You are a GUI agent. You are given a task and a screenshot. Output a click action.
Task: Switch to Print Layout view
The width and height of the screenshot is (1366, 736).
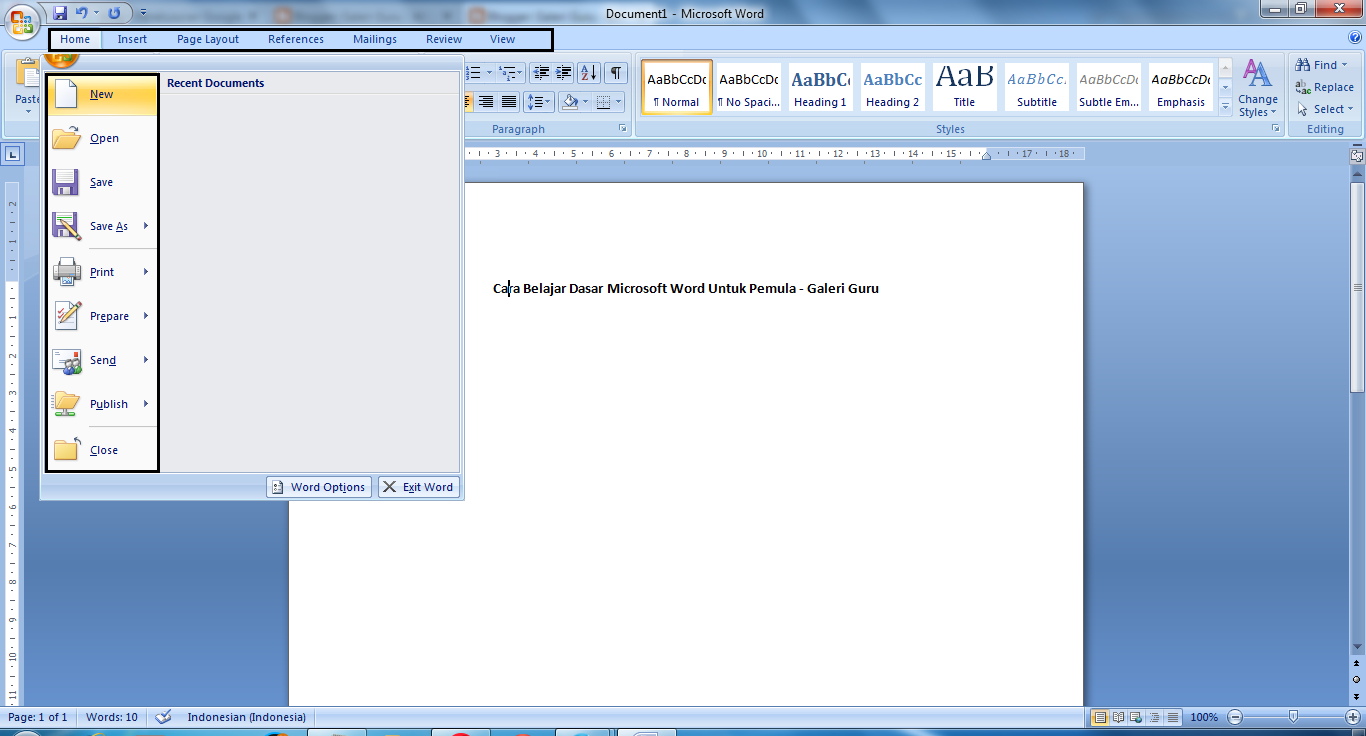click(1100, 717)
